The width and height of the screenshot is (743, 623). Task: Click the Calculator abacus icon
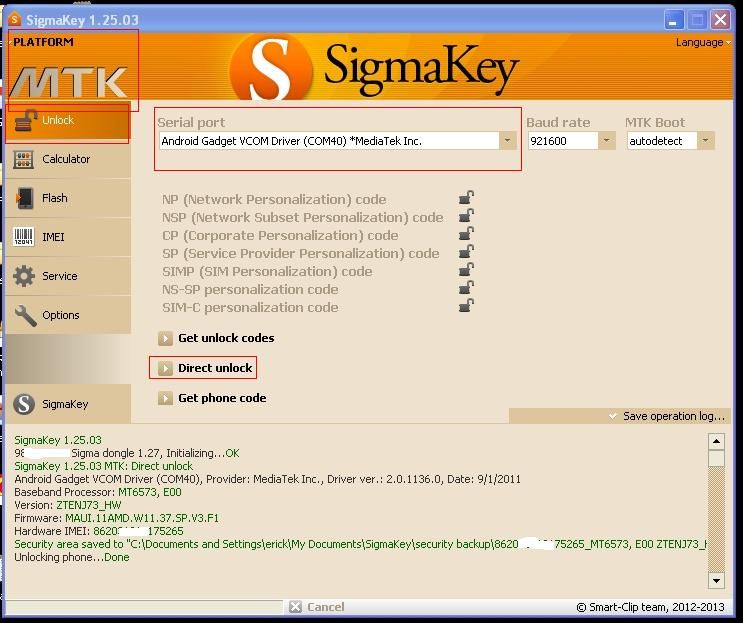click(23, 160)
